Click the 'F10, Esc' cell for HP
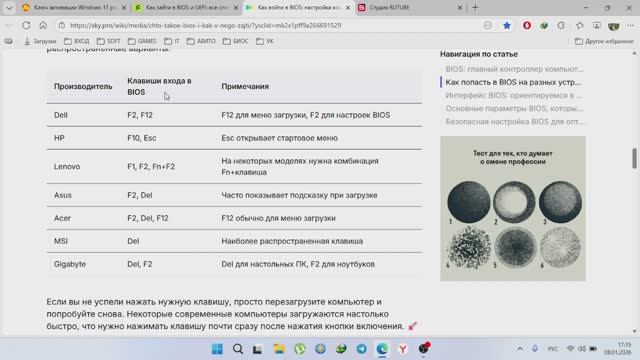The image size is (640, 360). tap(142, 138)
